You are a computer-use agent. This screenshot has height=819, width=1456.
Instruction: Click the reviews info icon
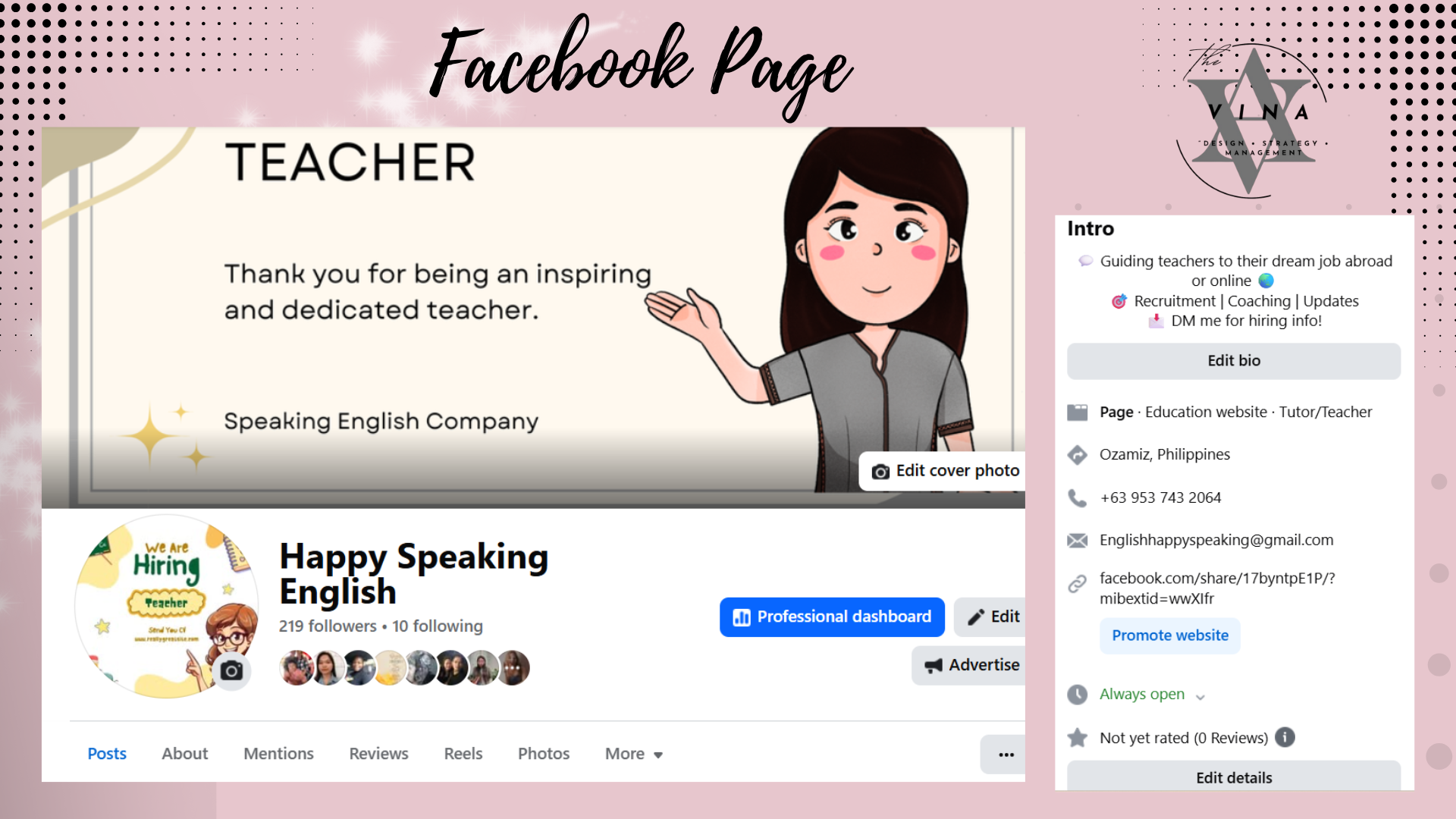[x=1285, y=737]
